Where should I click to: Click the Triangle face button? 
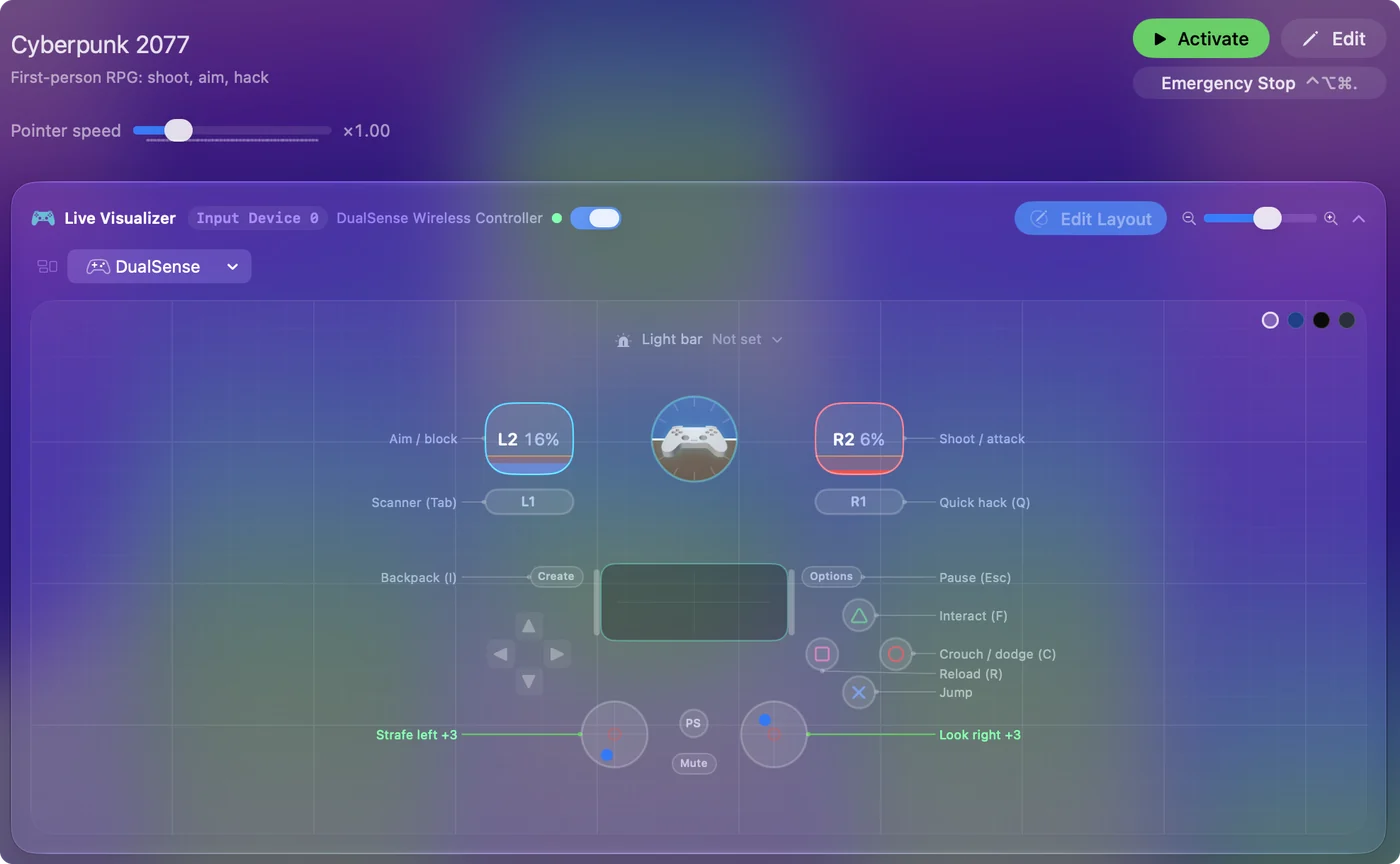(x=859, y=616)
